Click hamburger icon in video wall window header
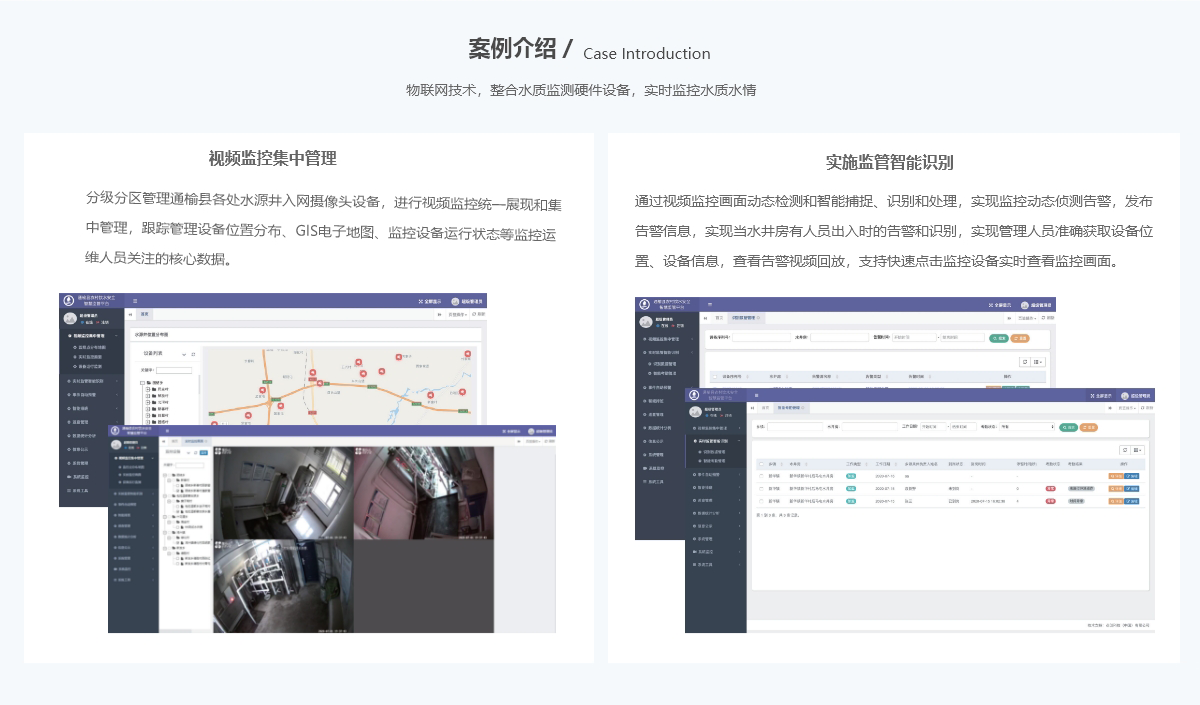1200x705 pixels. click(167, 431)
